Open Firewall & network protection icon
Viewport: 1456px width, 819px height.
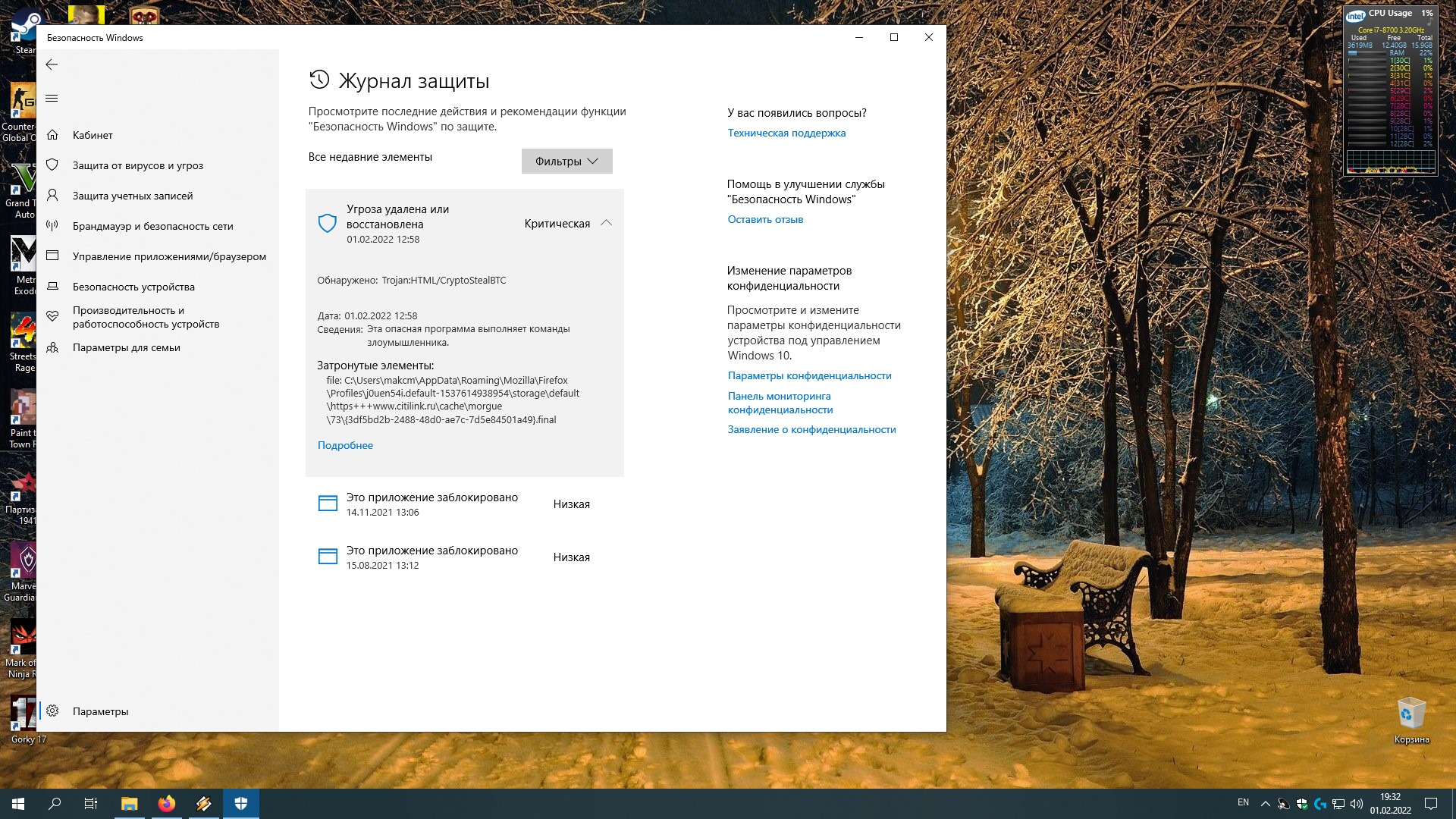click(x=52, y=226)
